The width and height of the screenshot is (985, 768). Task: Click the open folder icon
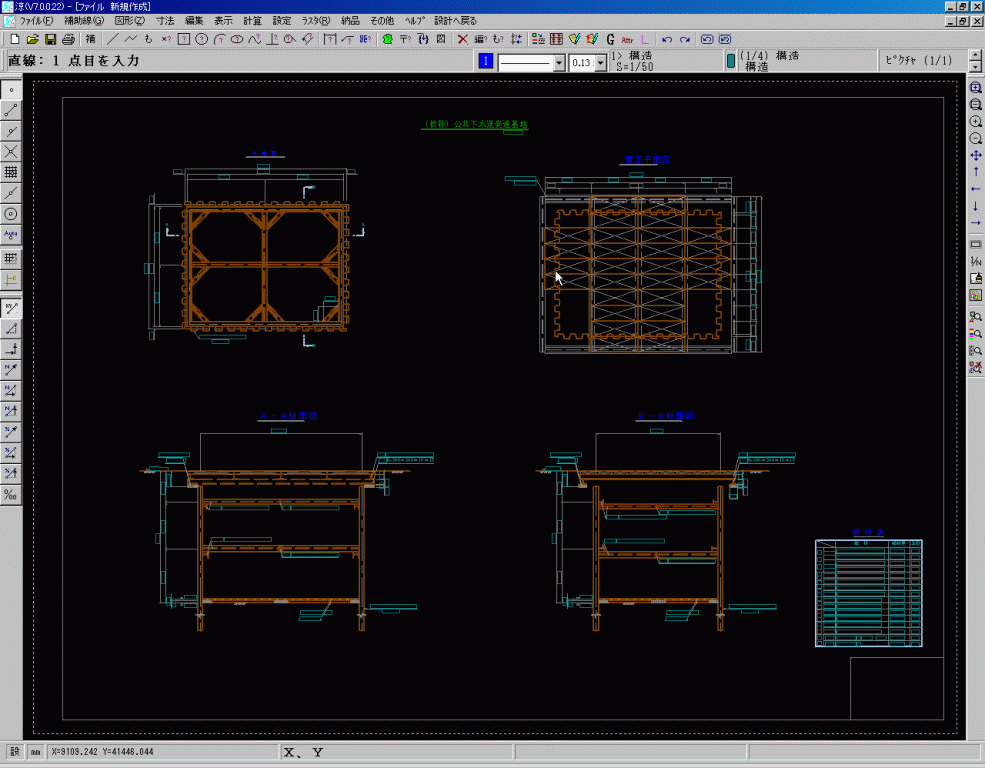point(32,39)
